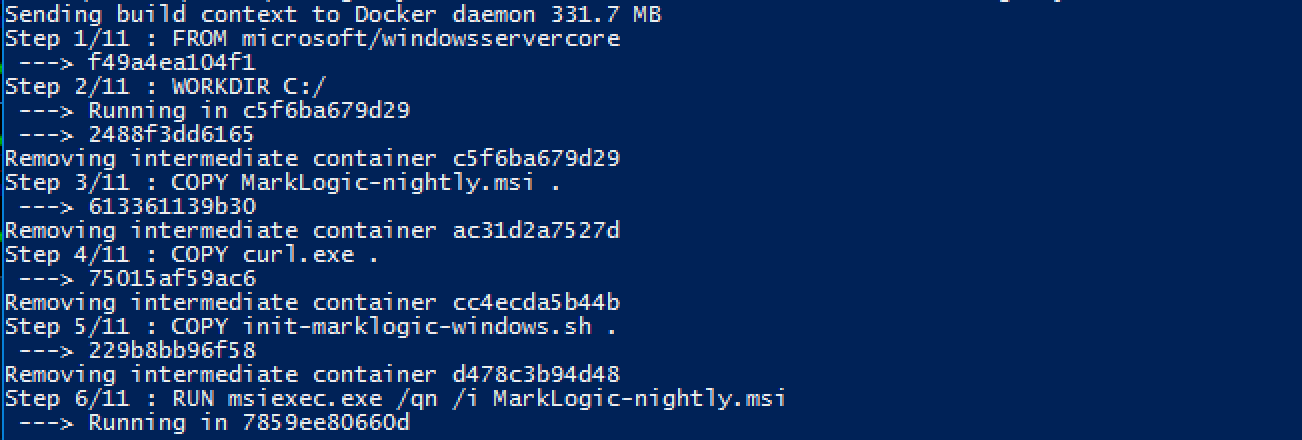Click MarkLogic-nightly.msi in the Step 6/11 line
The height and width of the screenshot is (440, 1302).
pos(639,399)
